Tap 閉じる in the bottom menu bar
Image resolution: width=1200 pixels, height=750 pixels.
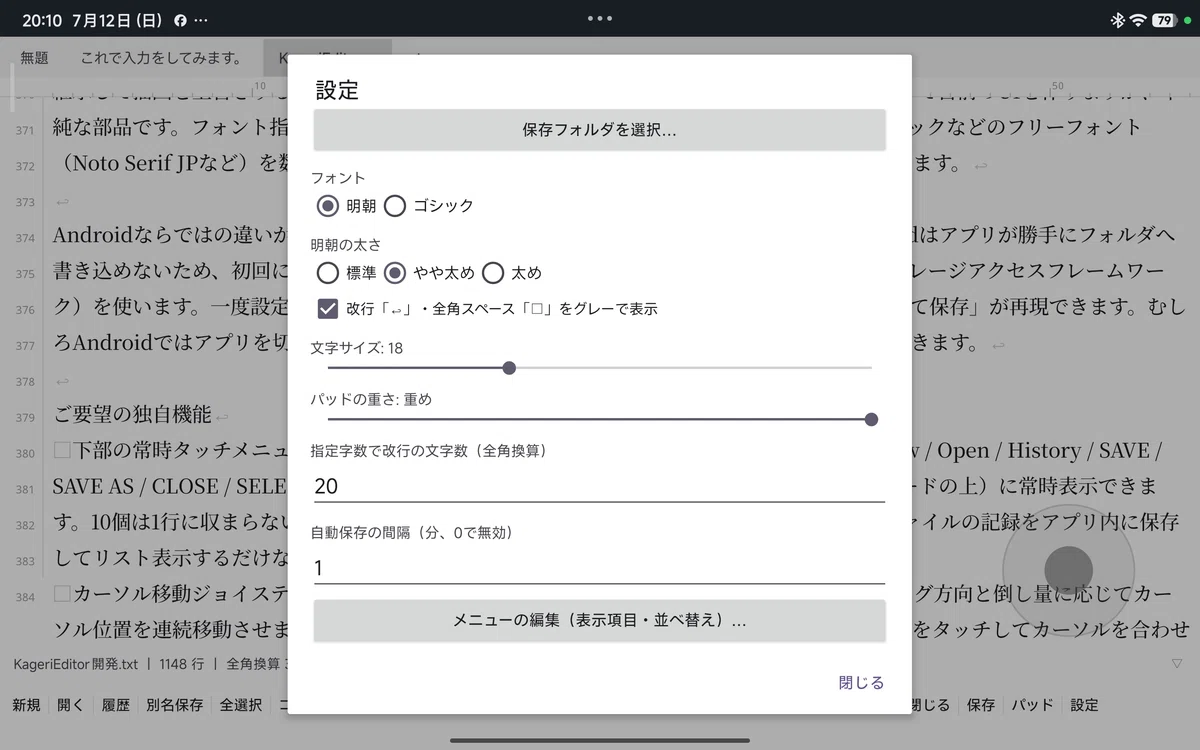(x=930, y=705)
